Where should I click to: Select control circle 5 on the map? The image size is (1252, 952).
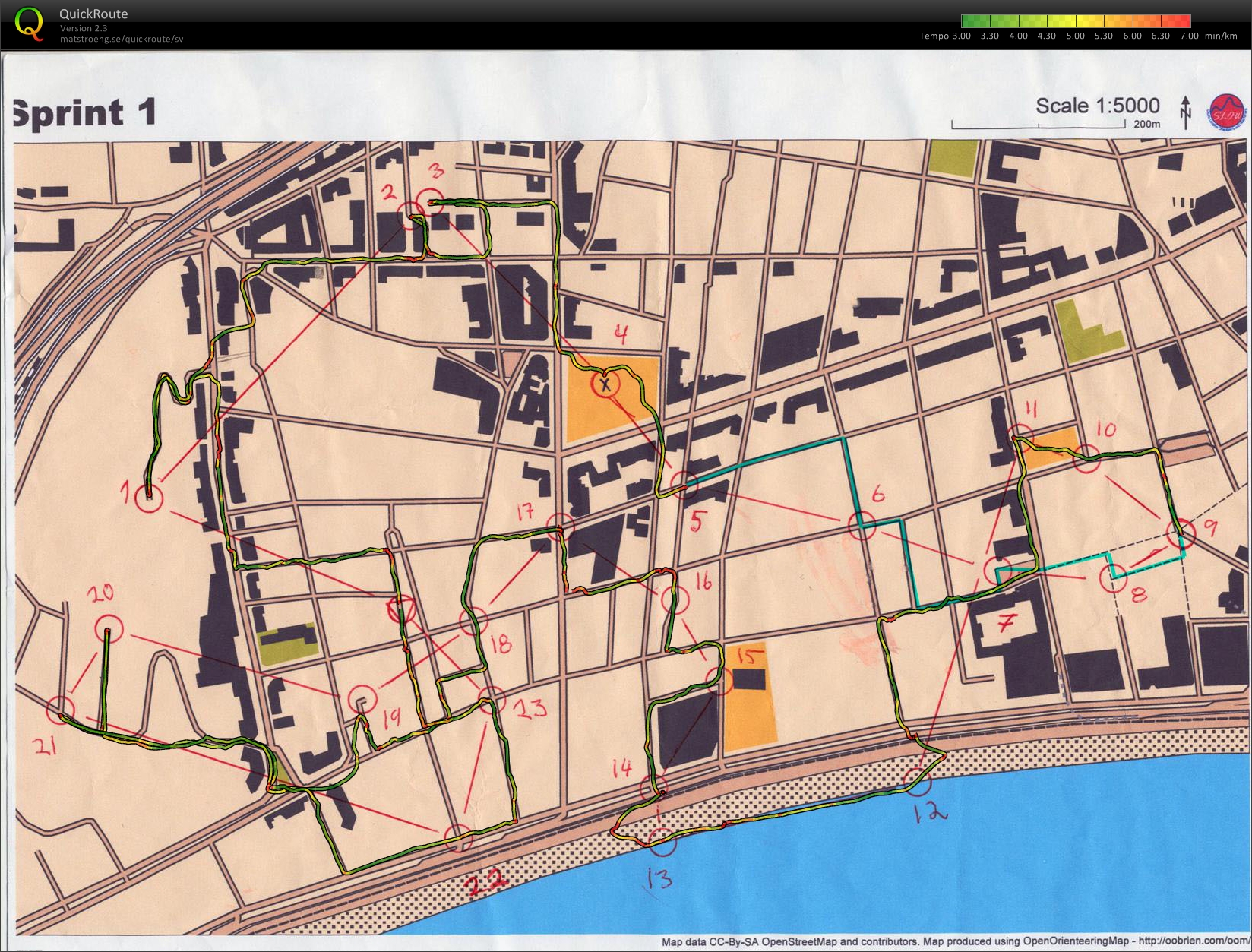tap(685, 484)
